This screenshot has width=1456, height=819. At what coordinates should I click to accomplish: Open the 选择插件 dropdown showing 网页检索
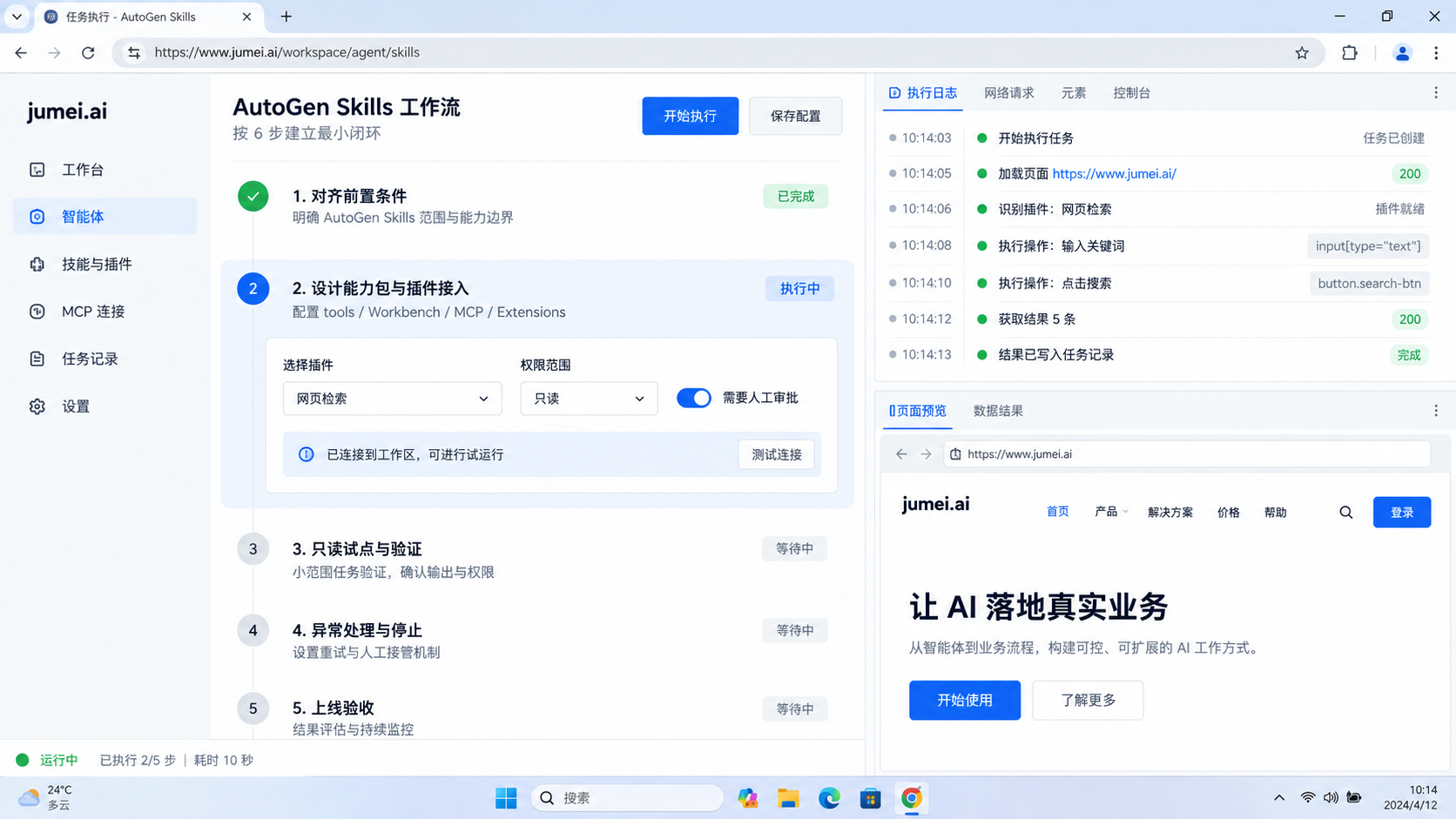393,399
